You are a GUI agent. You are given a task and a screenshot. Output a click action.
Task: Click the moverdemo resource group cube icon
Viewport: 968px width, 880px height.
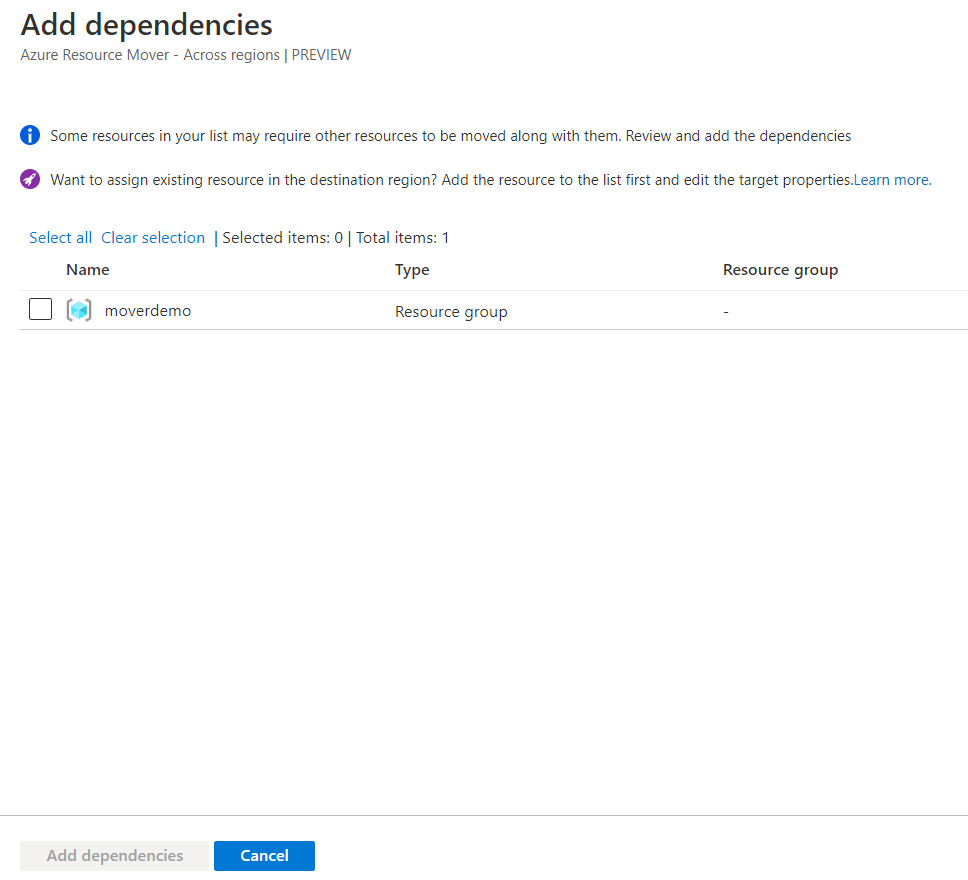tap(79, 310)
